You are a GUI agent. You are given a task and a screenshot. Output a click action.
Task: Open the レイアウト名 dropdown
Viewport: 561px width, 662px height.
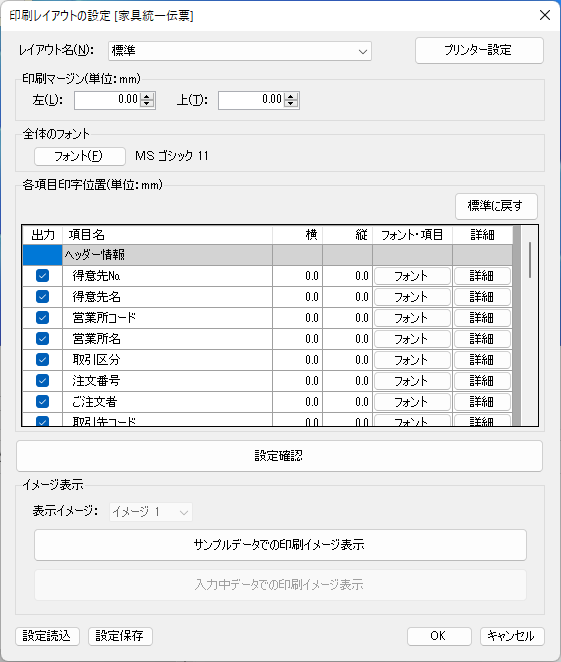pyautogui.click(x=240, y=51)
